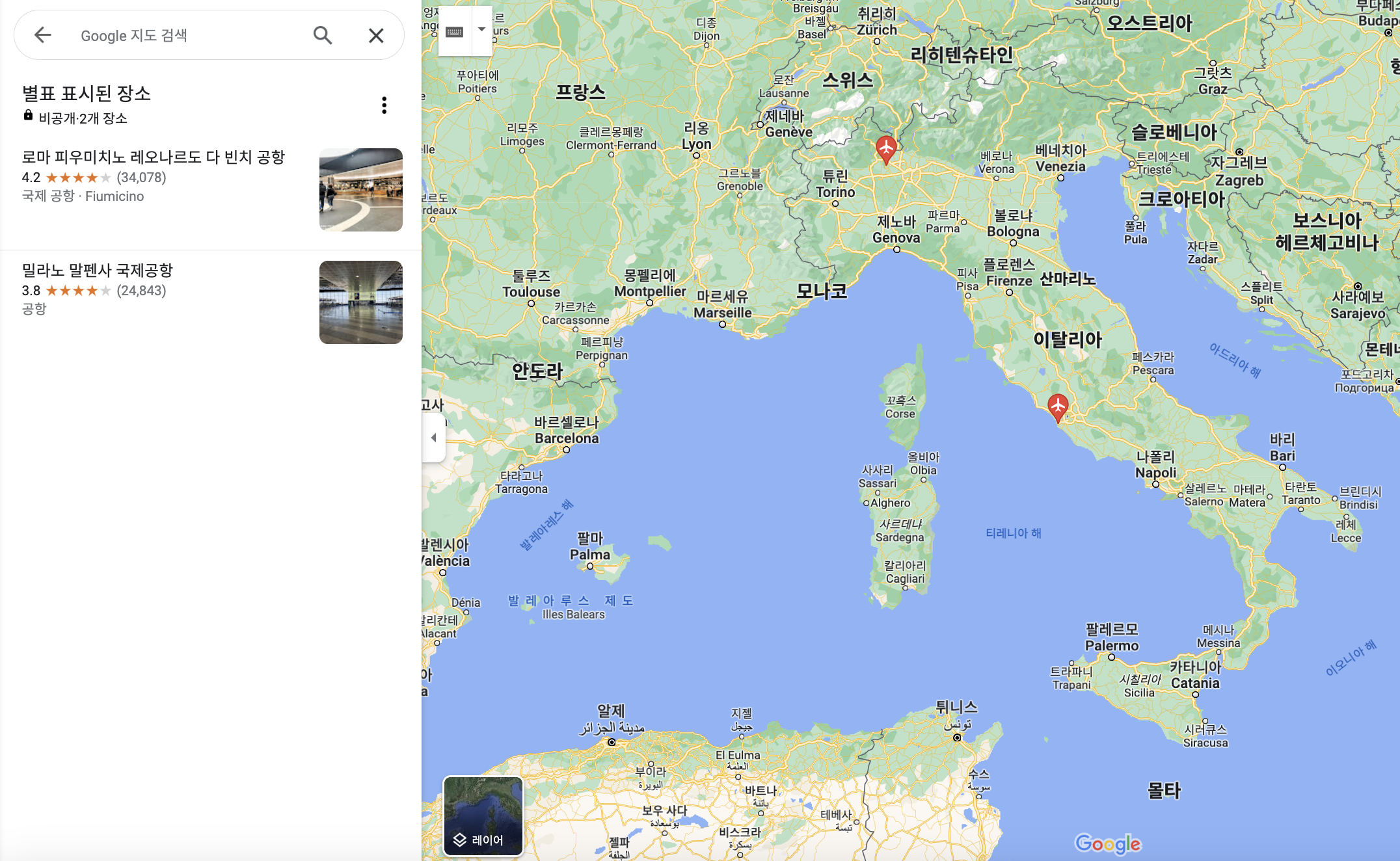Click the Google logo on the map
The height and width of the screenshot is (861, 1400).
(x=1107, y=843)
